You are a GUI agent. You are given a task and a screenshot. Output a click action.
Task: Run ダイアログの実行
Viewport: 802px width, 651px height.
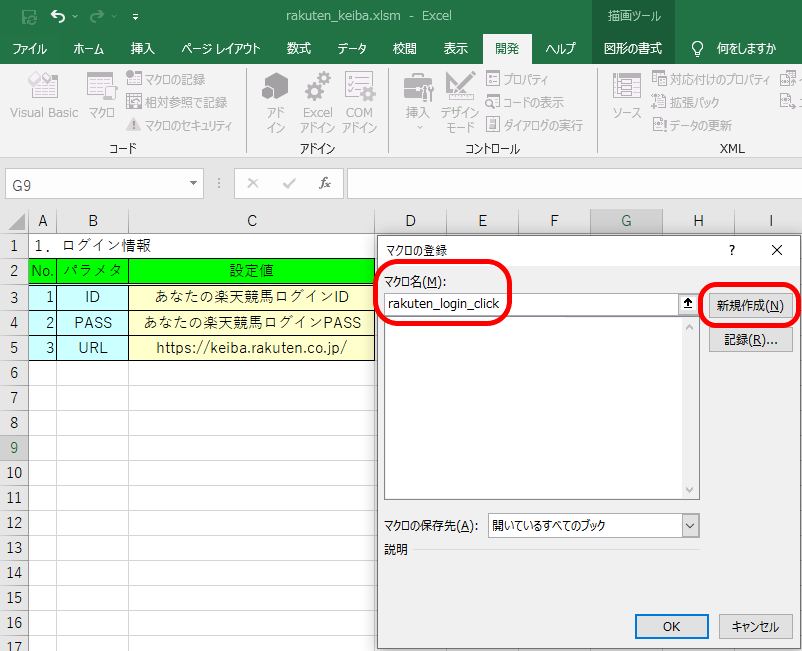(x=534, y=125)
